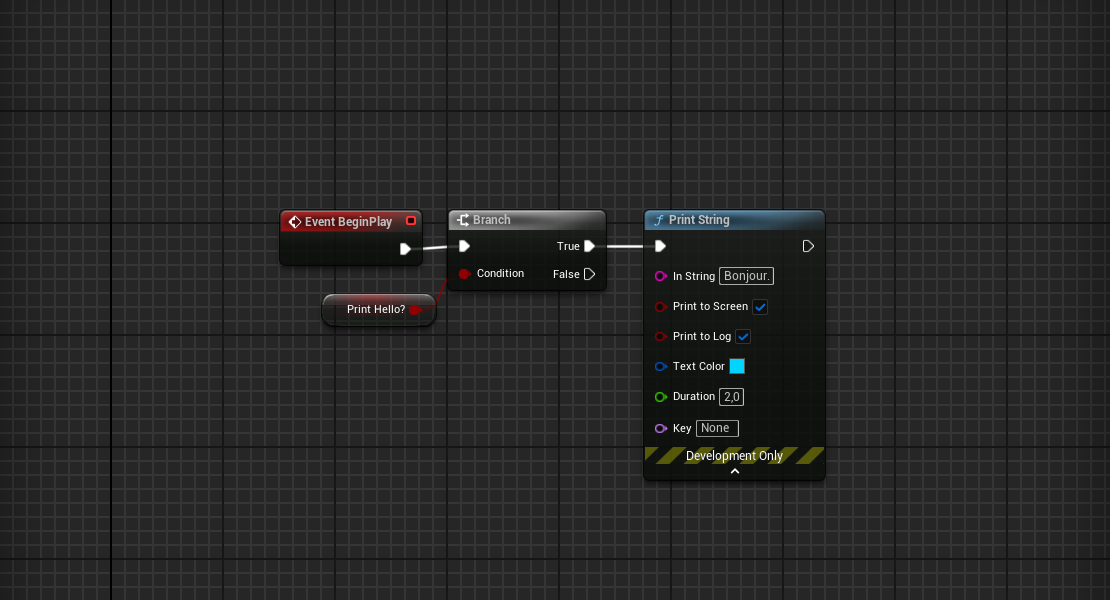Click the purple Key input pin
Screen dimensions: 1110x600
click(x=660, y=428)
